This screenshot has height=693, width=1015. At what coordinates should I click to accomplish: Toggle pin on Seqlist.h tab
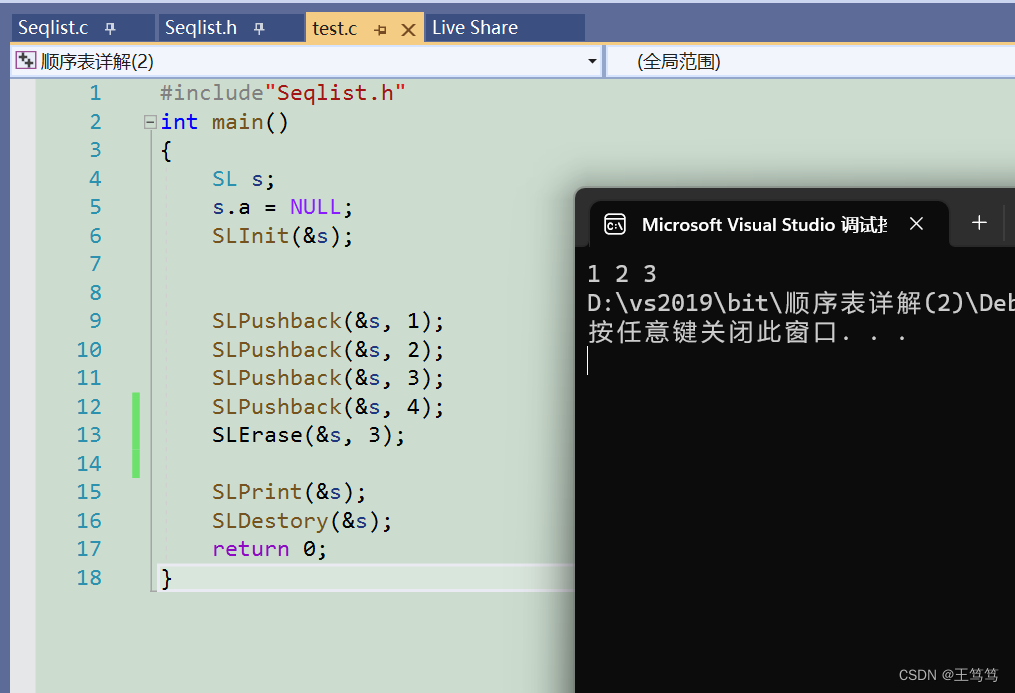click(259, 28)
